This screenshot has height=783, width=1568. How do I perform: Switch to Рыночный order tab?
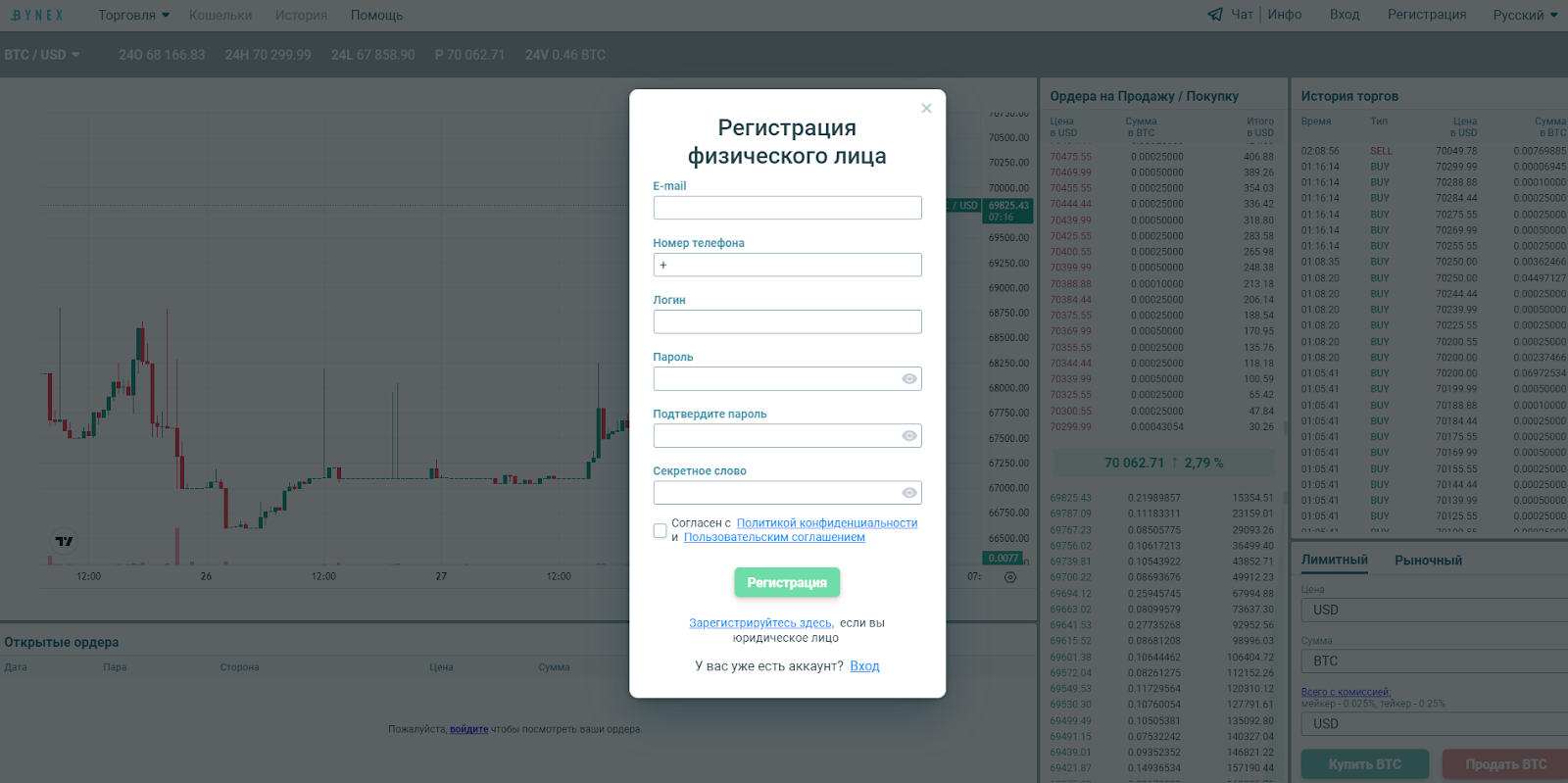coord(1428,561)
